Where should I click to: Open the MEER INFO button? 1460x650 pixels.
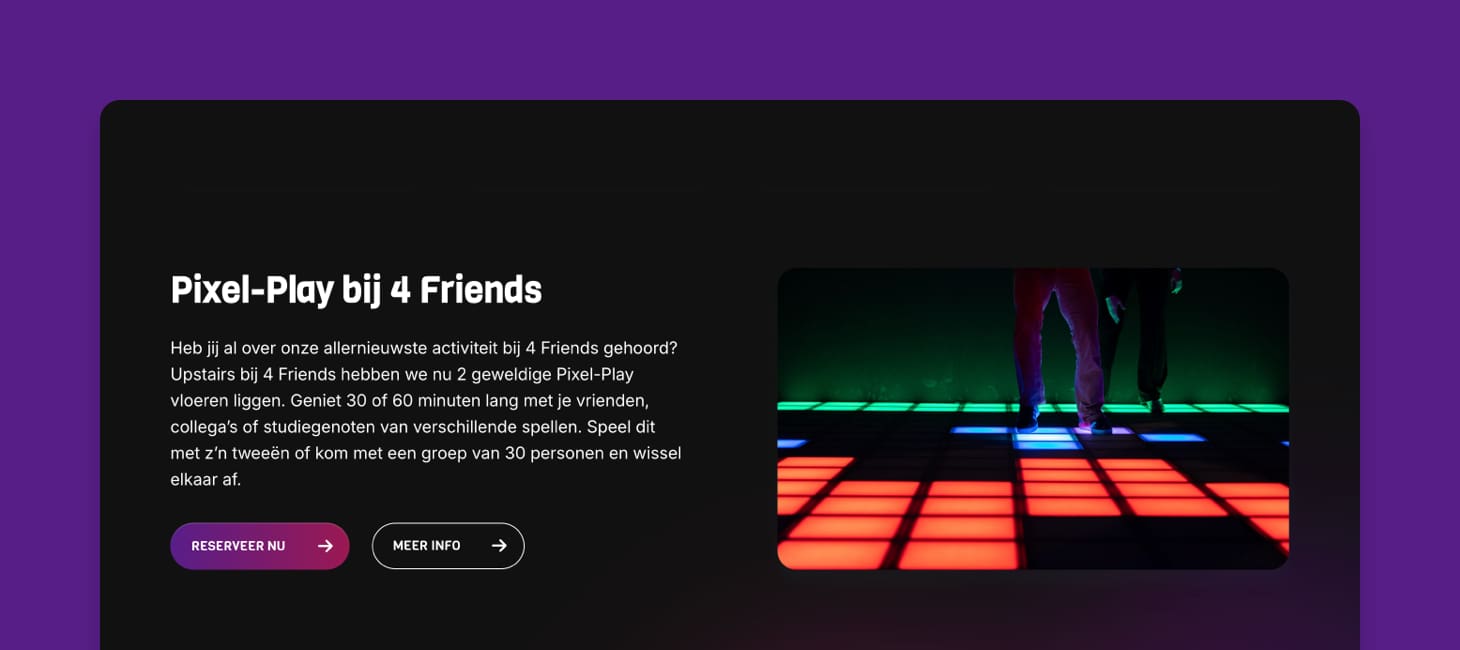(448, 546)
